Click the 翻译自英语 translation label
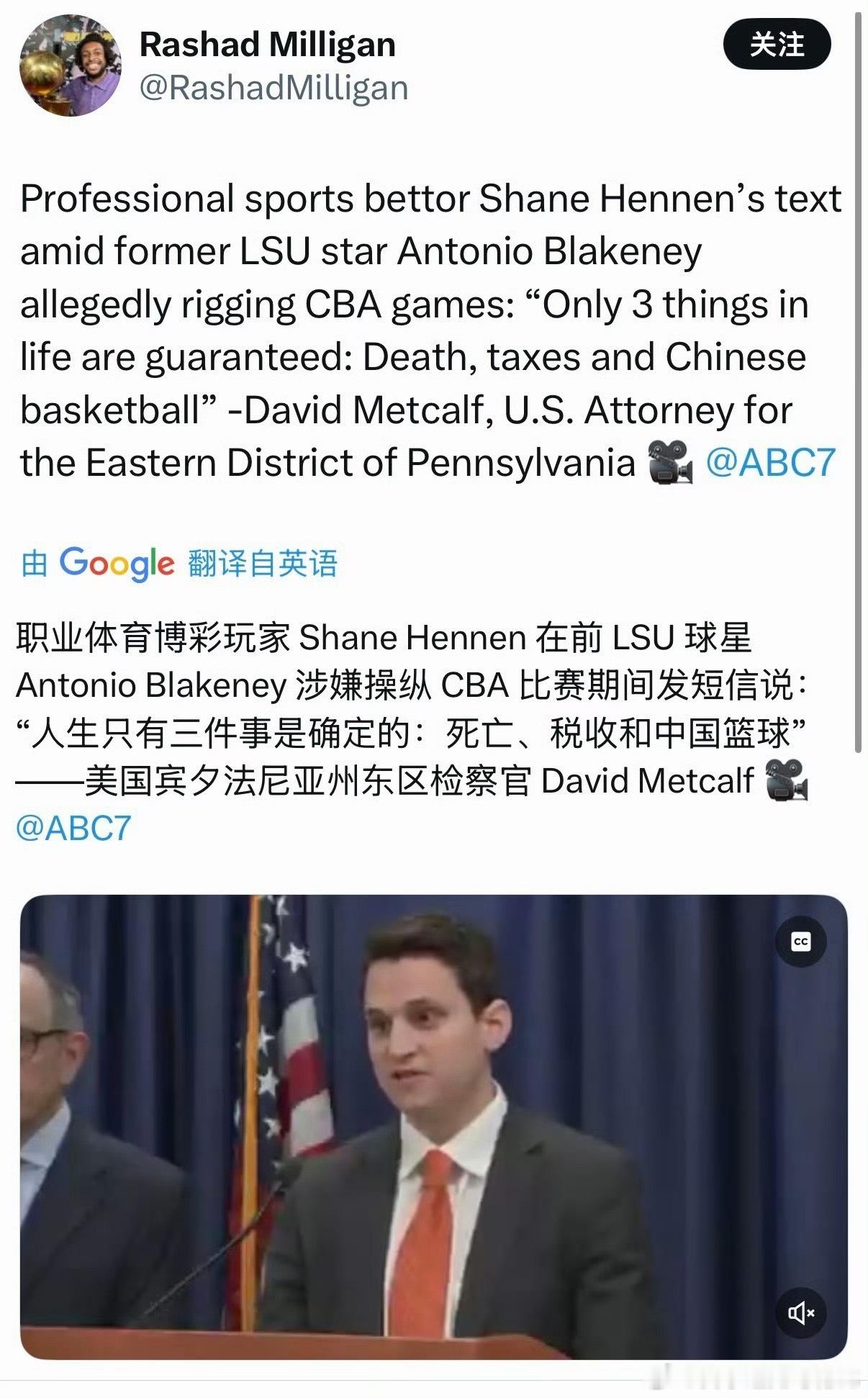The height and width of the screenshot is (1398, 868). pos(263,563)
